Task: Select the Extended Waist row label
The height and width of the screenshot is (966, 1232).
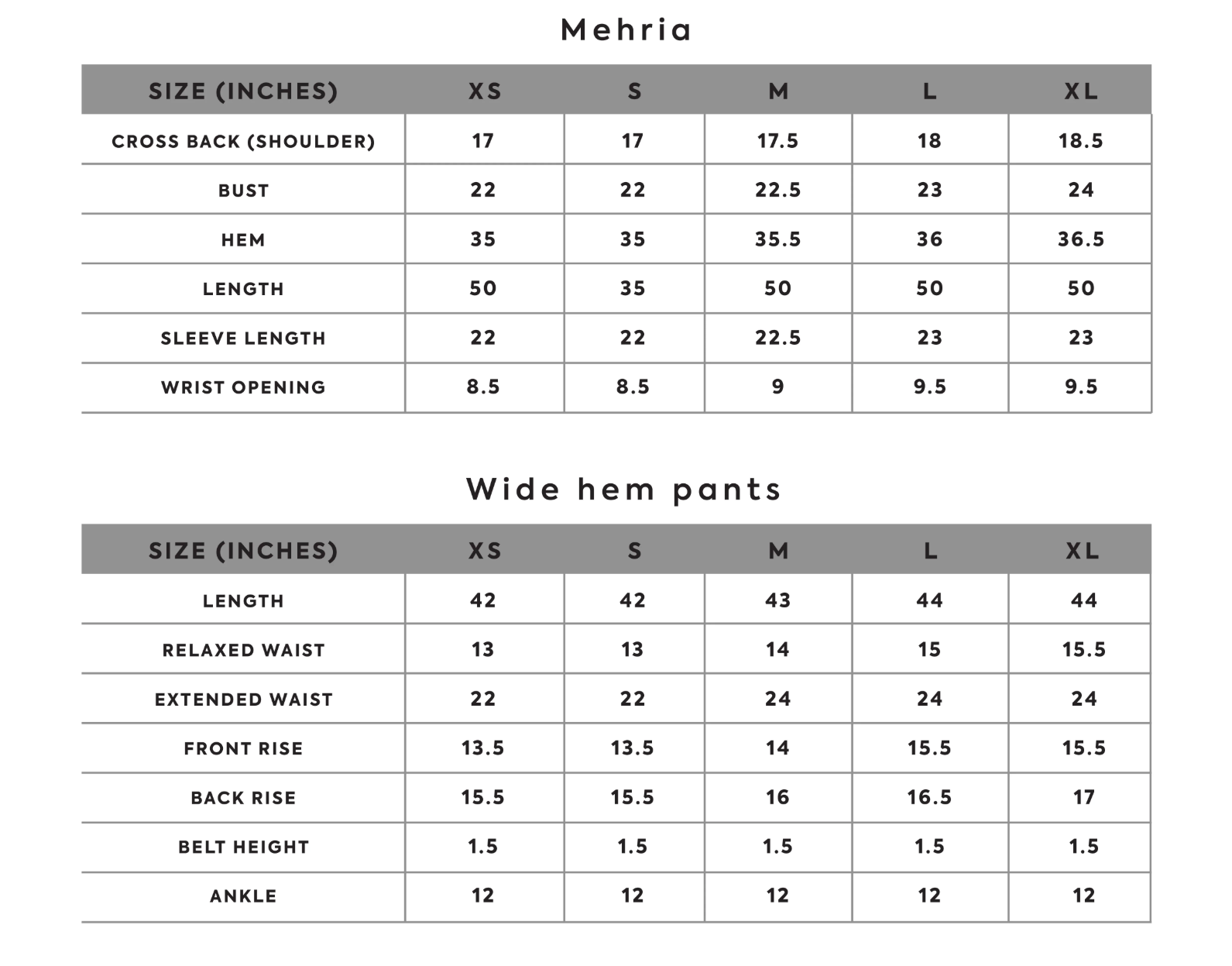Action: click(243, 700)
